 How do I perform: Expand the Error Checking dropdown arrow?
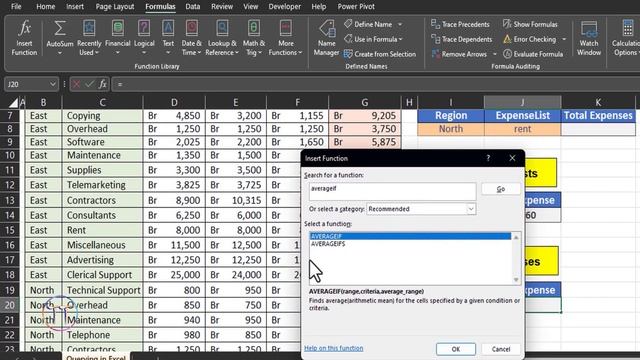[x=564, y=39]
